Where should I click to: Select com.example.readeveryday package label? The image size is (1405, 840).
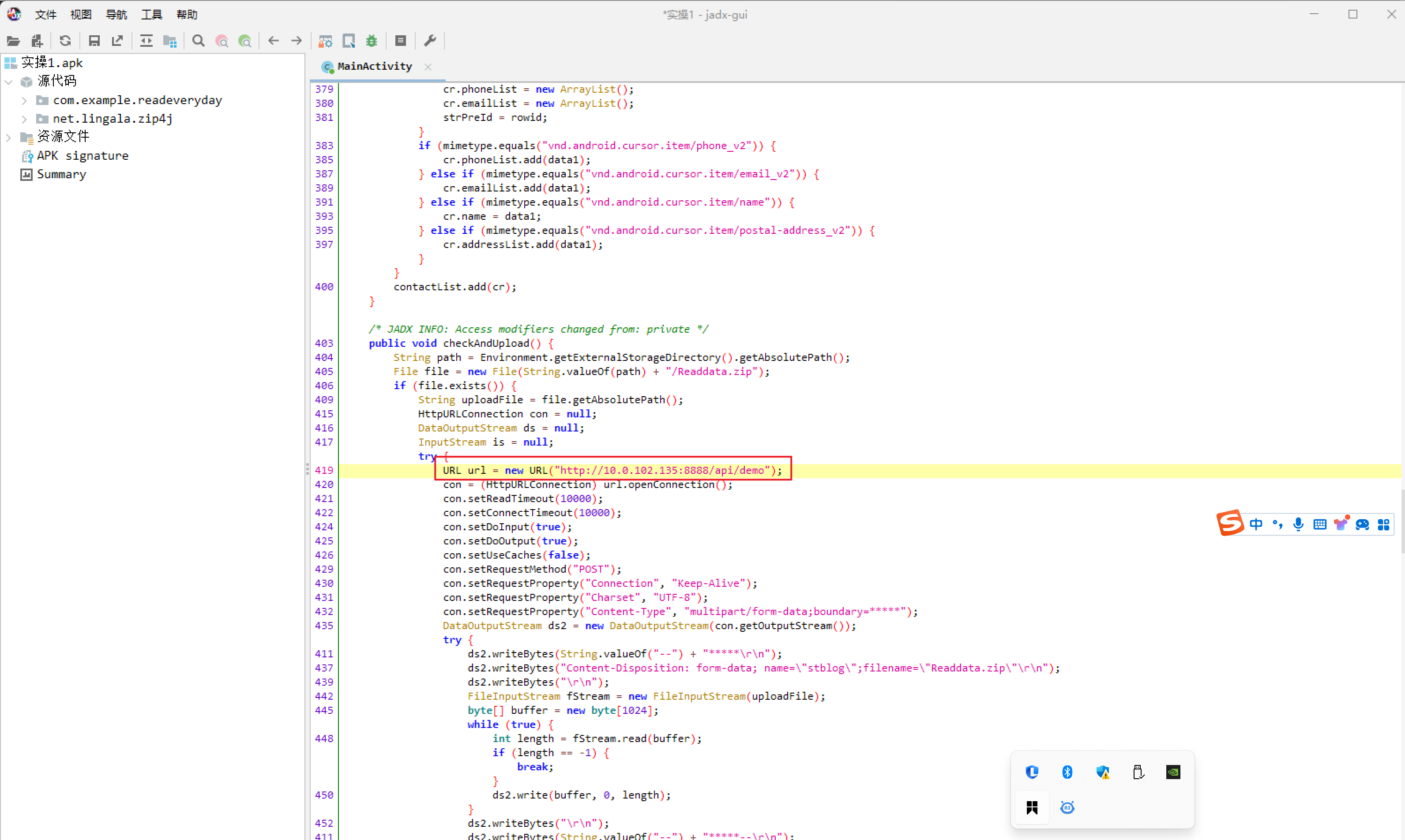point(138,100)
